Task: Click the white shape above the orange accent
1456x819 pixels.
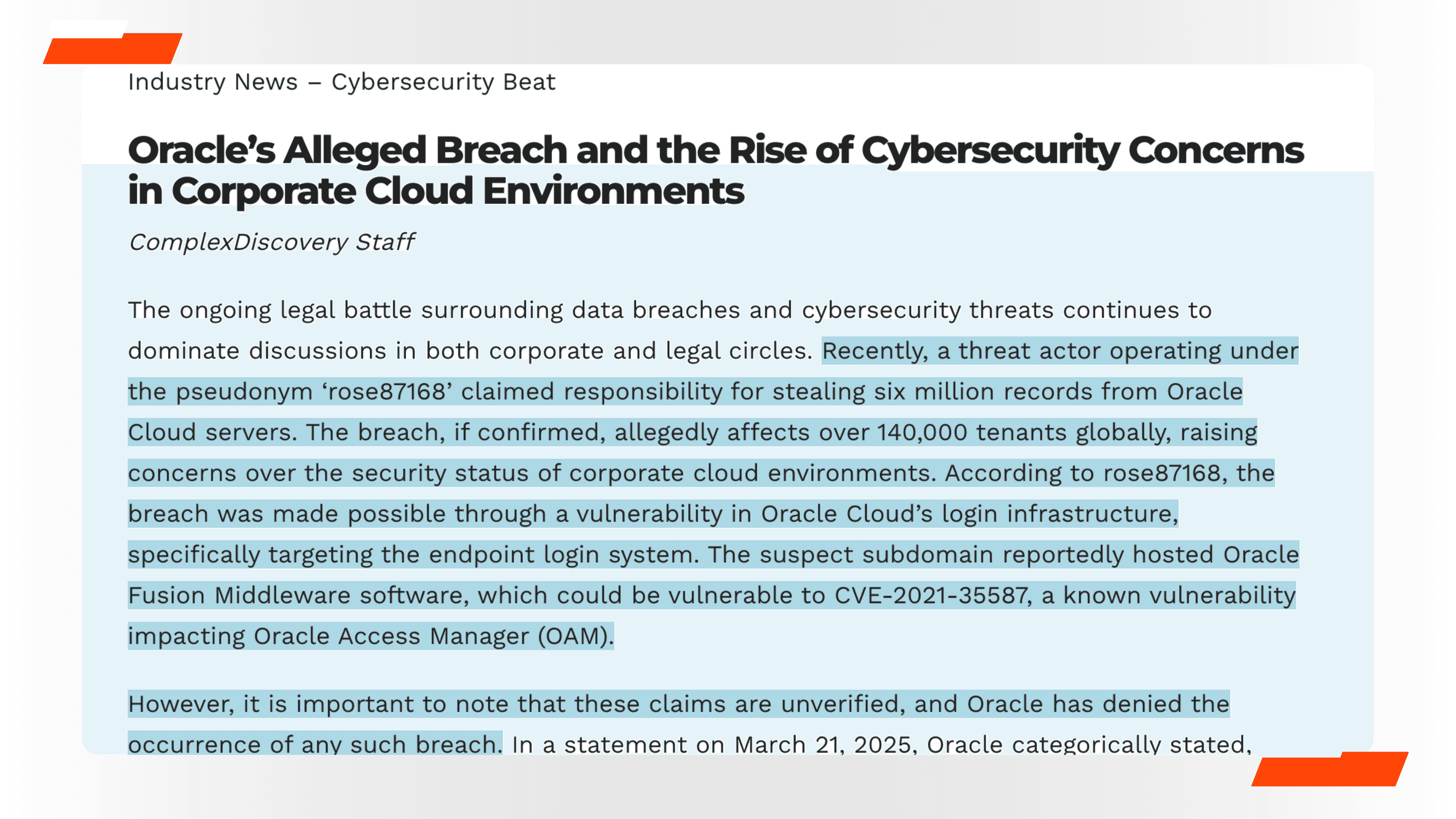Action: [88, 29]
